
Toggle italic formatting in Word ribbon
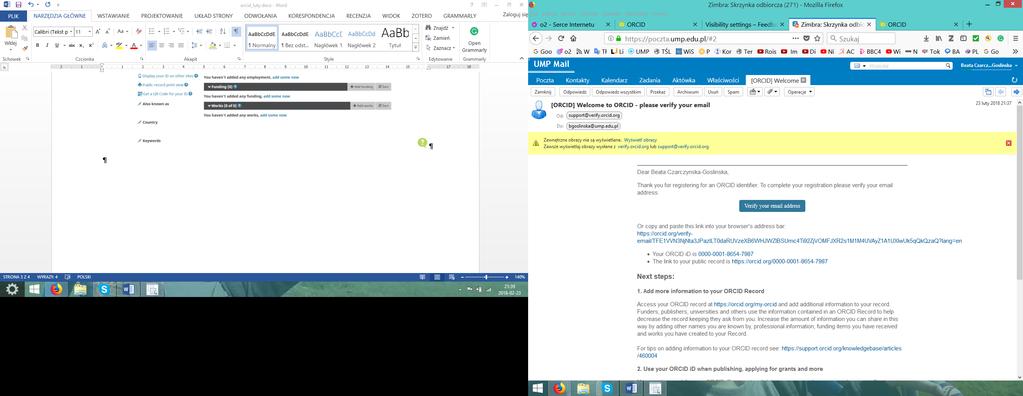[x=46, y=46]
